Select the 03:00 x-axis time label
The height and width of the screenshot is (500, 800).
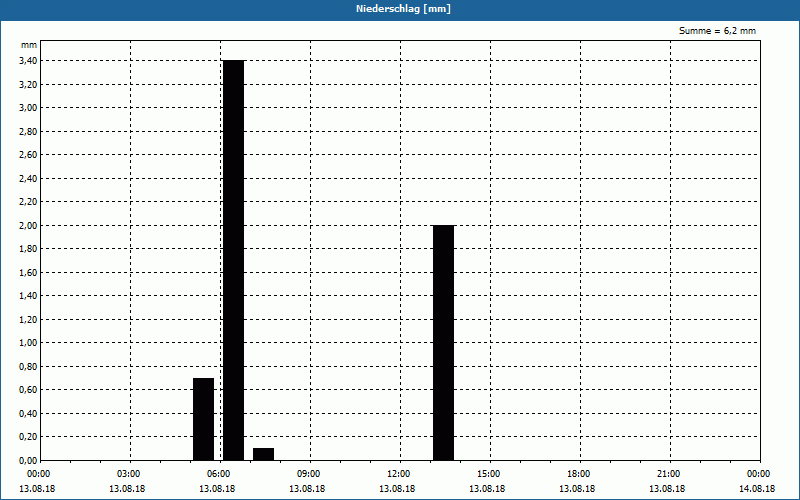[x=129, y=474]
